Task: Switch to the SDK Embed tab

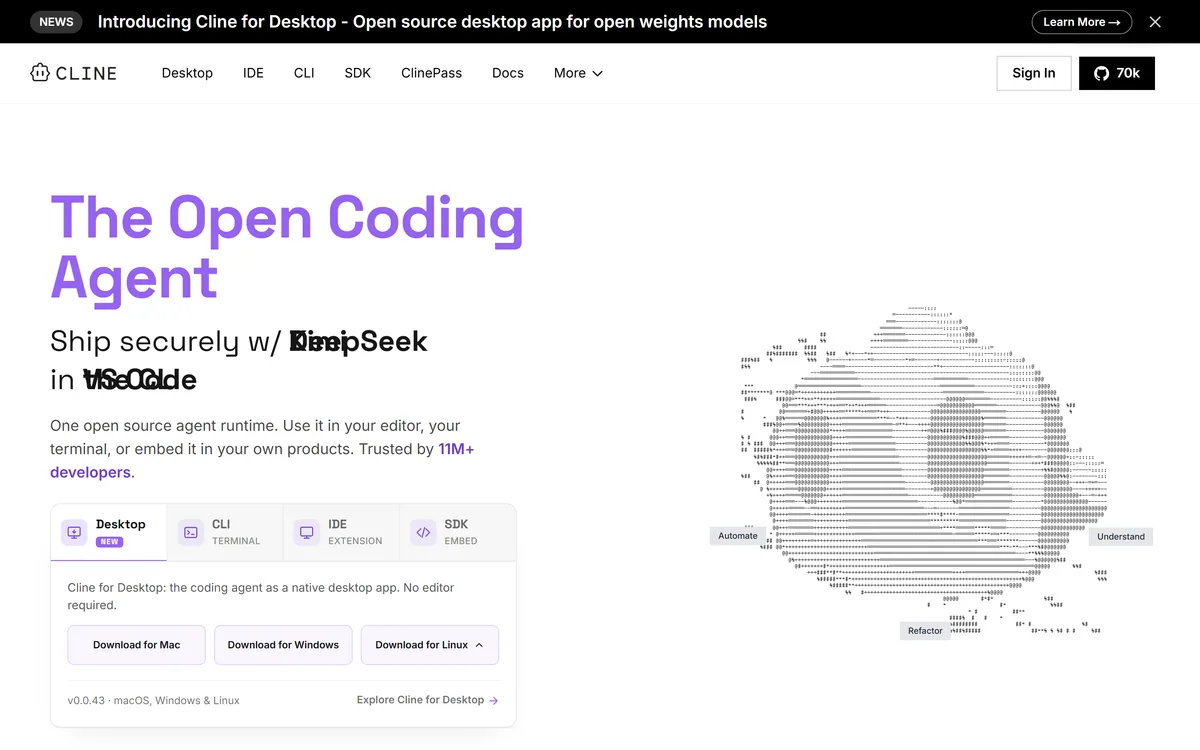Action: tap(457, 532)
